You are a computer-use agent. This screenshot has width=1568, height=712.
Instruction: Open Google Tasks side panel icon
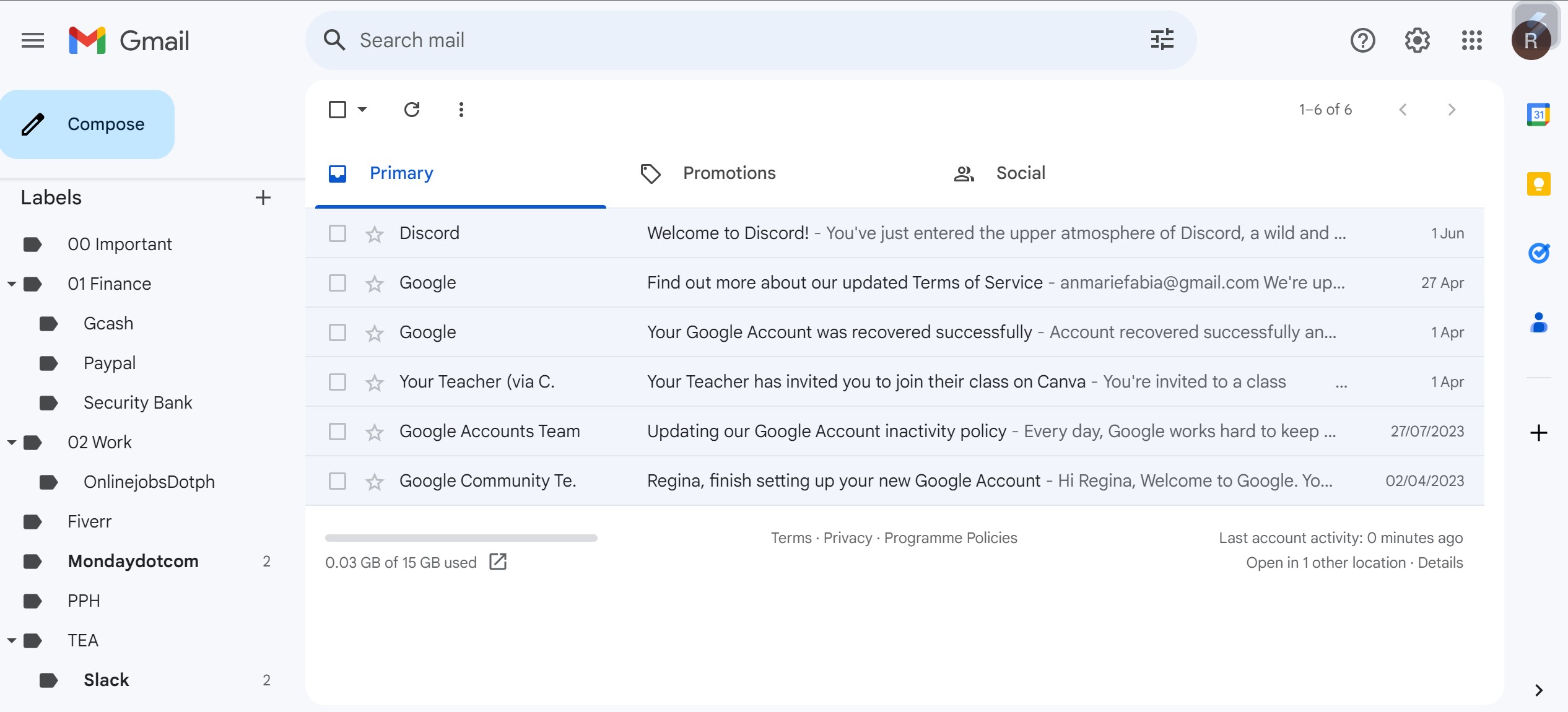pyautogui.click(x=1538, y=253)
